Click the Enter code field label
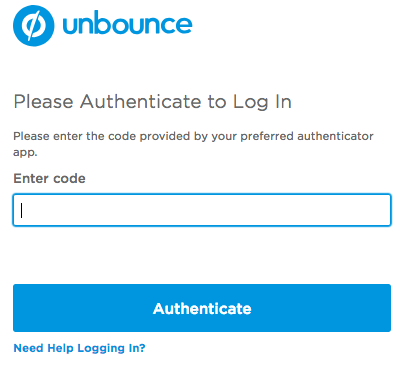 click(49, 179)
